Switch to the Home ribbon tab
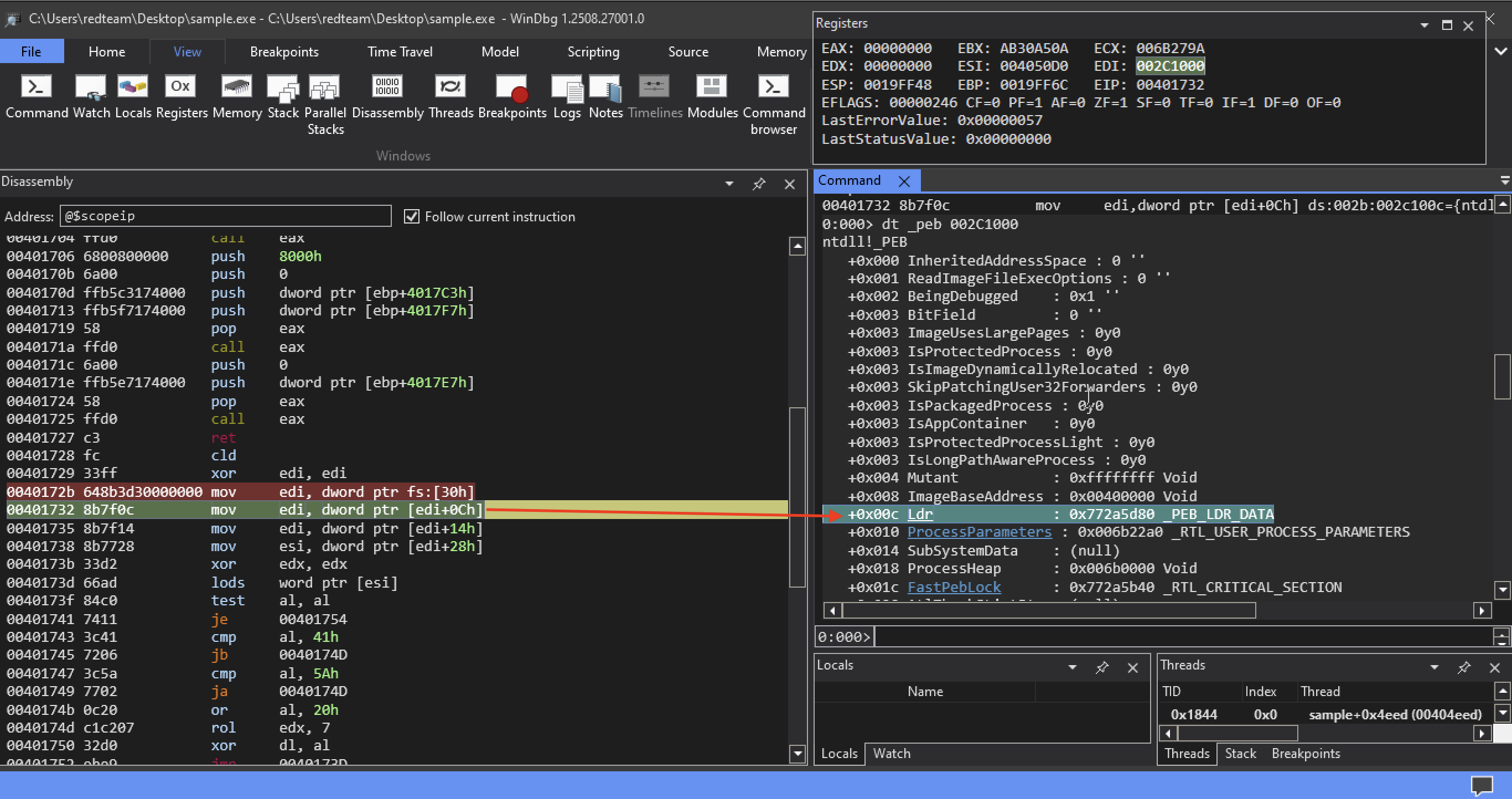Viewport: 1512px width, 799px height. [107, 51]
